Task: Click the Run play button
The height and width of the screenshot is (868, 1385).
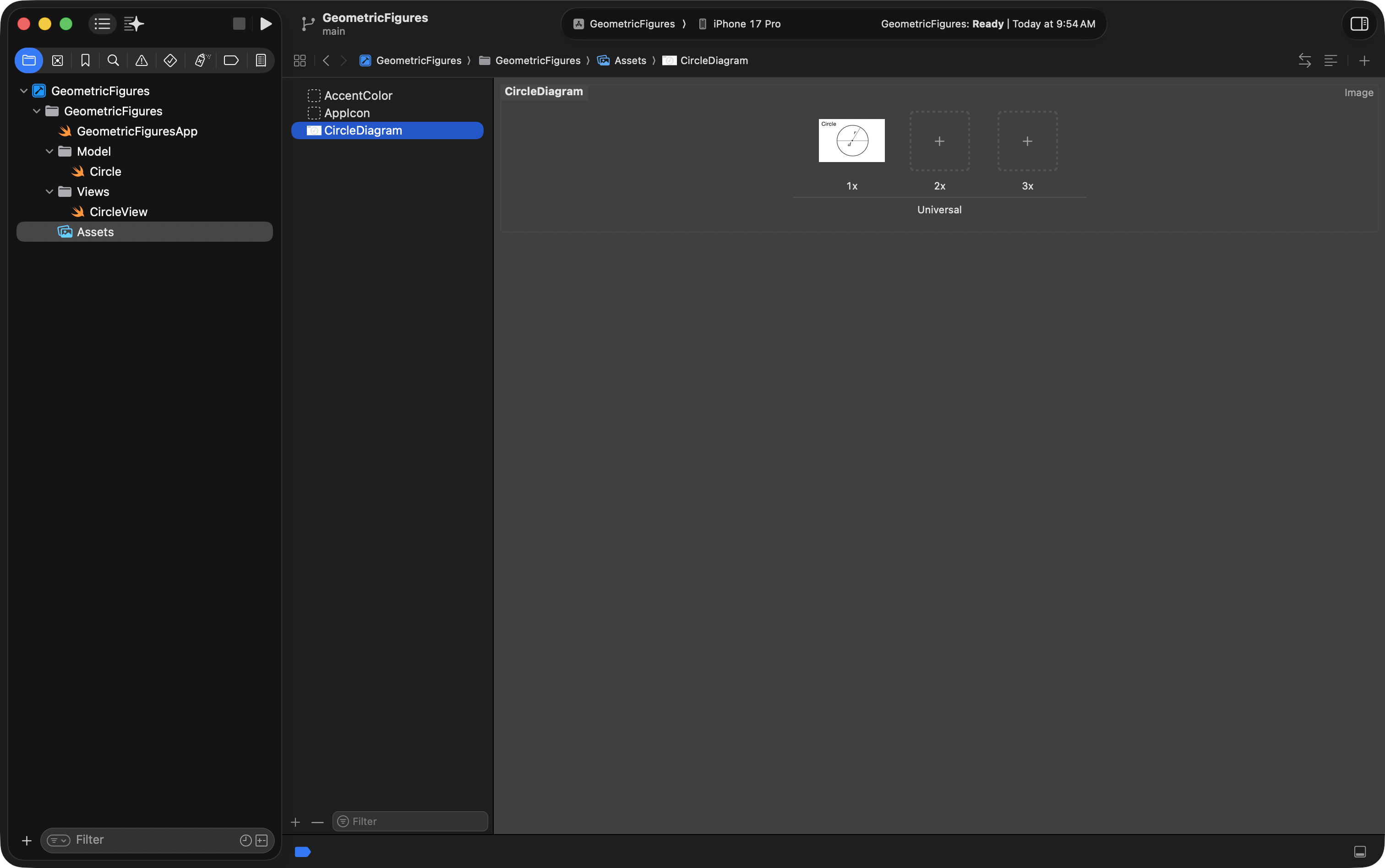Action: tap(265, 23)
